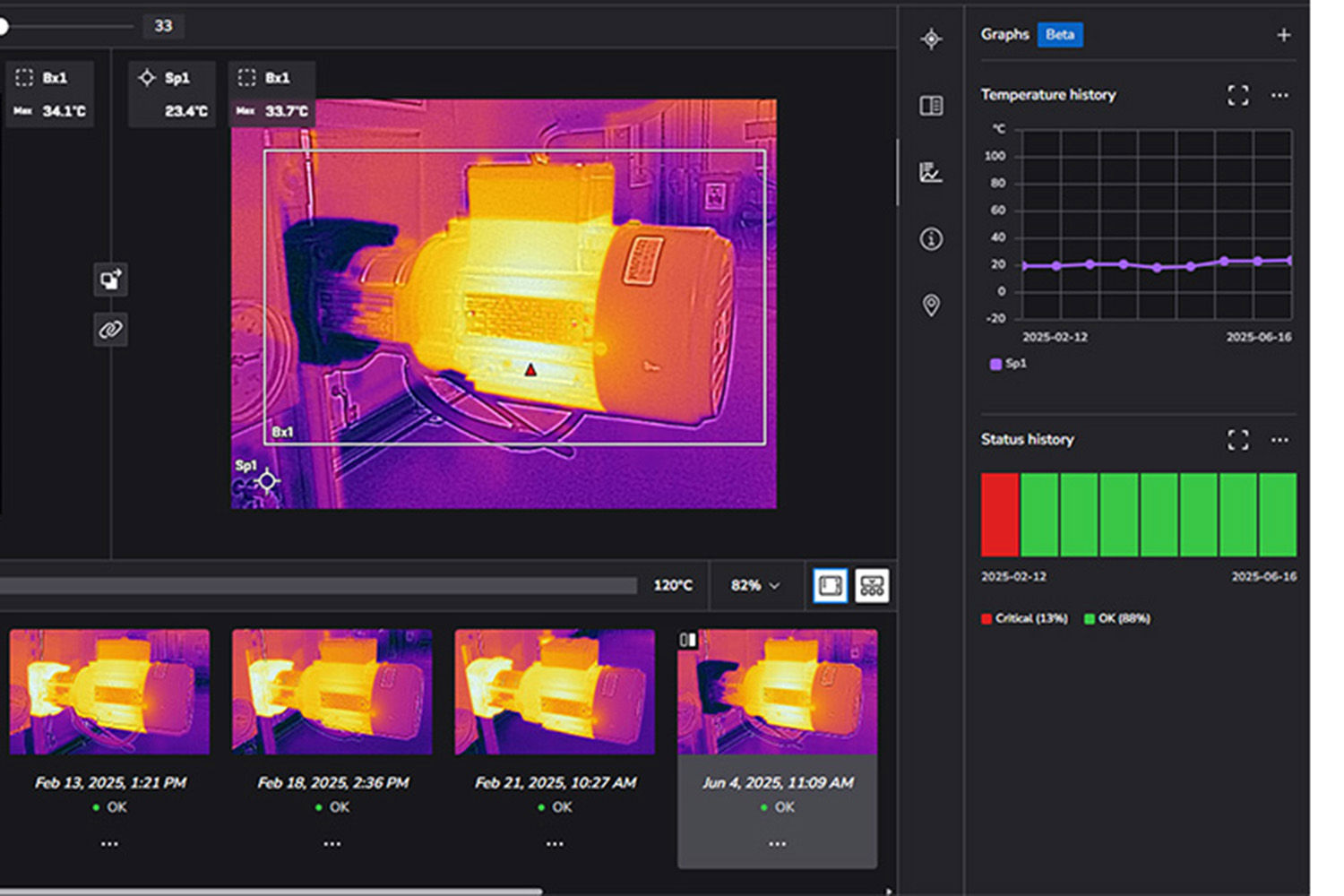Image resolution: width=1344 pixels, height=896 pixels.
Task: Open the location pin icon
Action: click(x=931, y=306)
